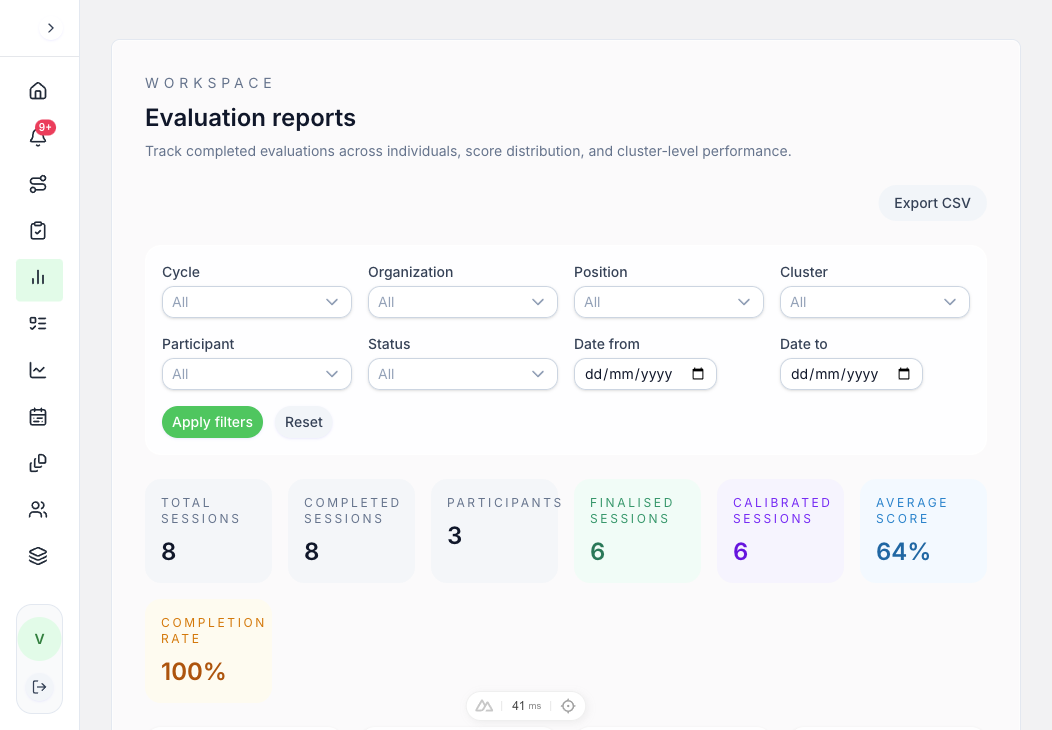This screenshot has height=730, width=1052.
Task: Click the Date to input field
Action: [x=851, y=374]
